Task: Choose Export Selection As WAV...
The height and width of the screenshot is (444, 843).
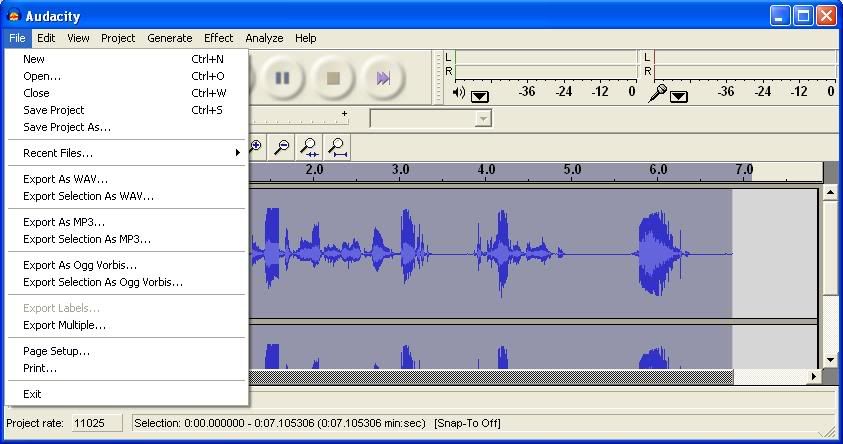Action: [x=126, y=196]
